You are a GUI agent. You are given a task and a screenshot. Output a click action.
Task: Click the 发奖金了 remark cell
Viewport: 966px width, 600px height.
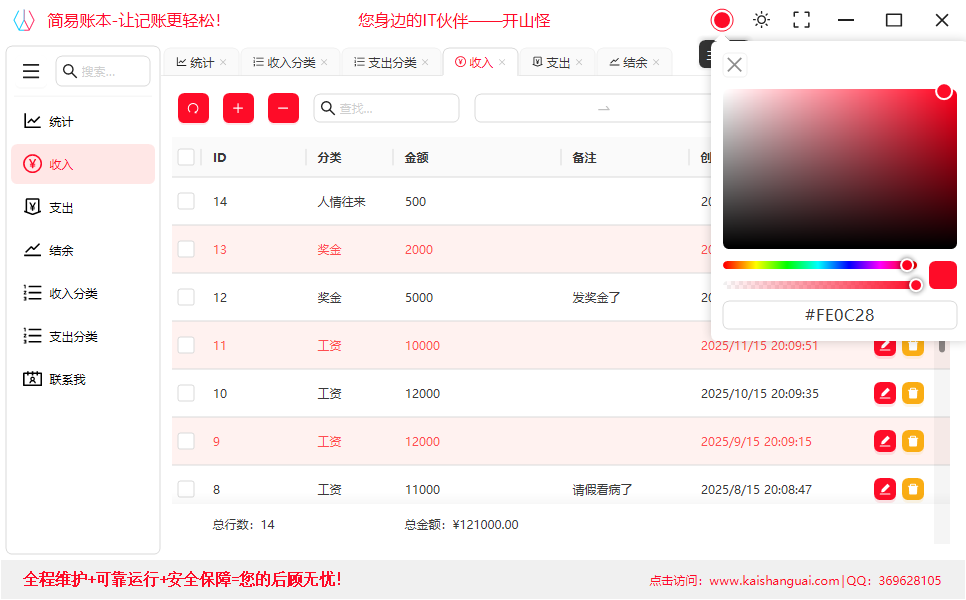click(x=596, y=298)
